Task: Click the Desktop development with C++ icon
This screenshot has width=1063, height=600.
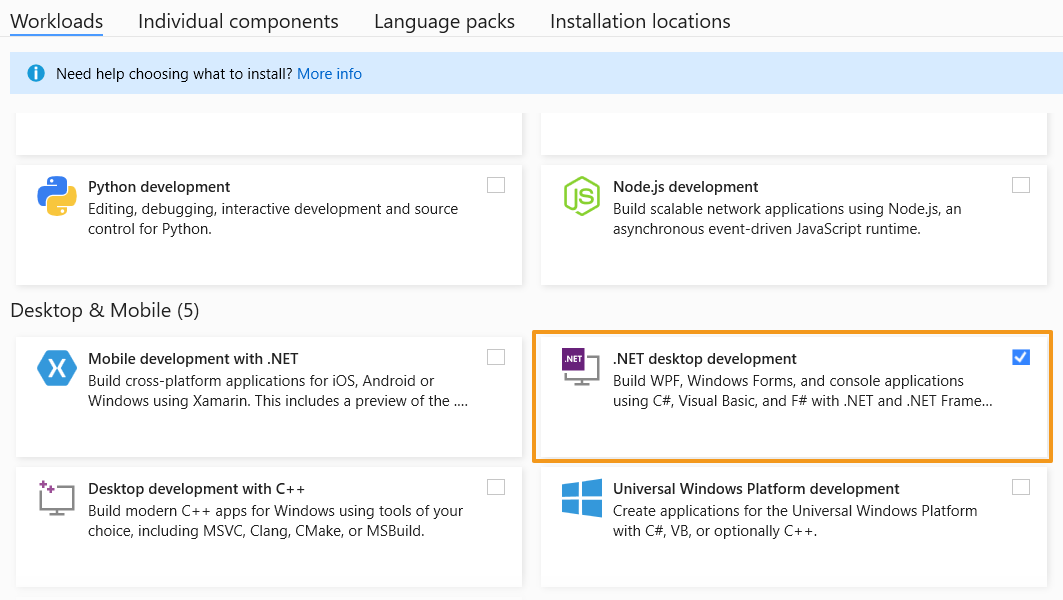Action: [56, 498]
